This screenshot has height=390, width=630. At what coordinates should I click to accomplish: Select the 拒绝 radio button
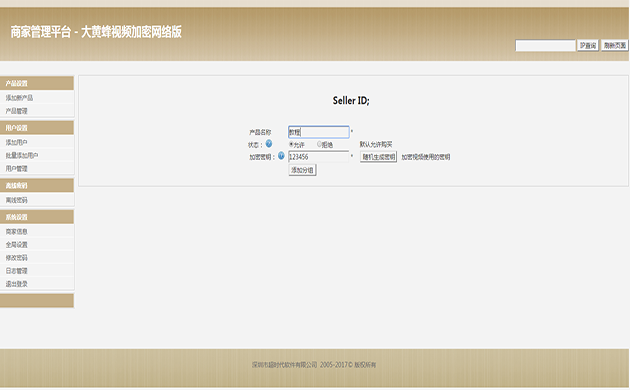(319, 144)
